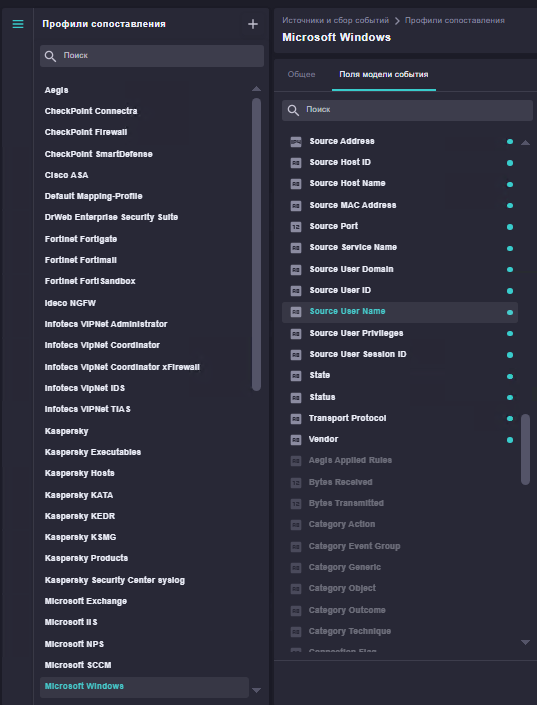The width and height of the screenshot is (537, 705).
Task: Click the up arrow of profiles list scrollbar
Action: (x=256, y=89)
